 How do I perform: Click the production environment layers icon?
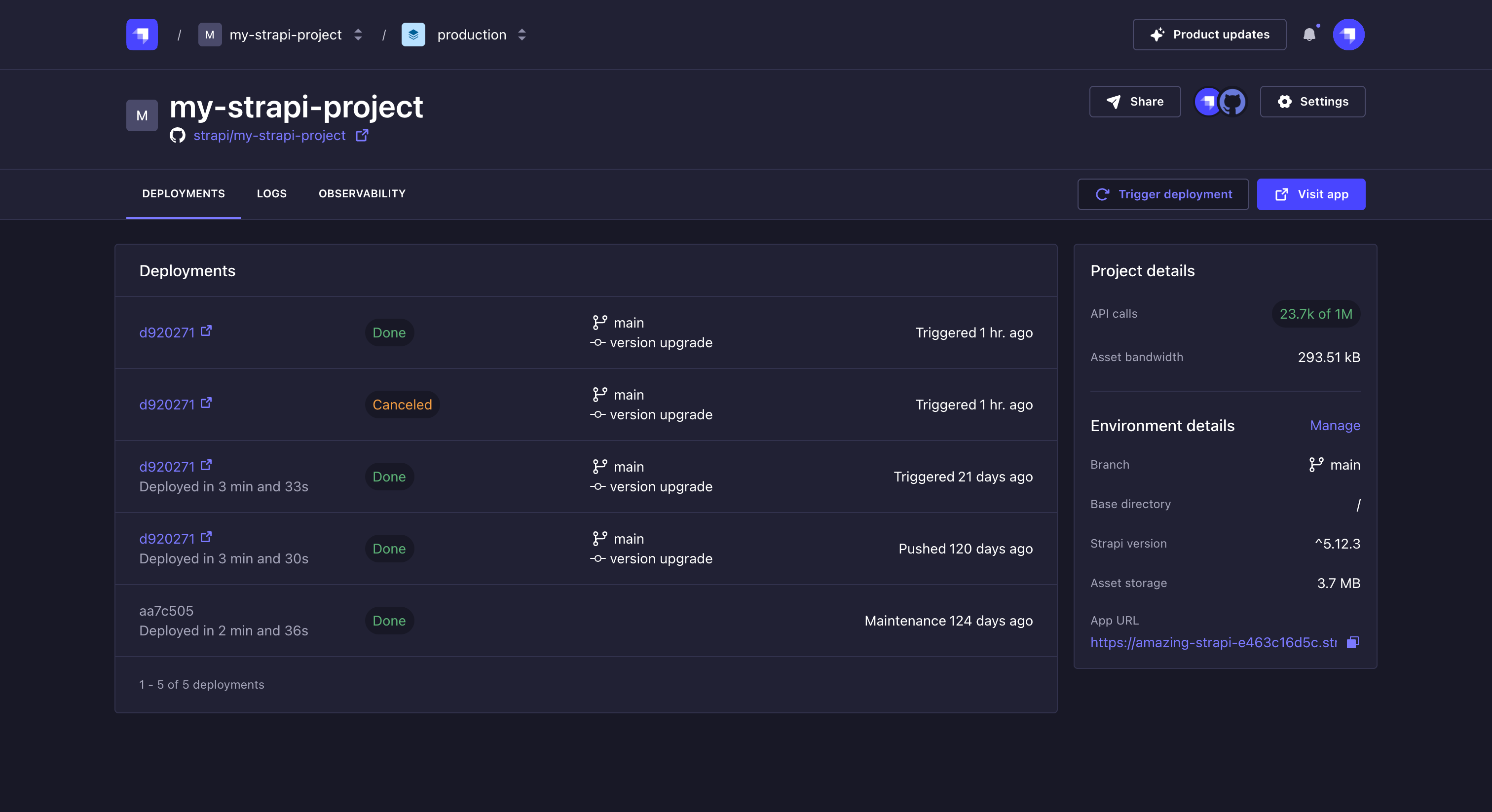pos(413,35)
